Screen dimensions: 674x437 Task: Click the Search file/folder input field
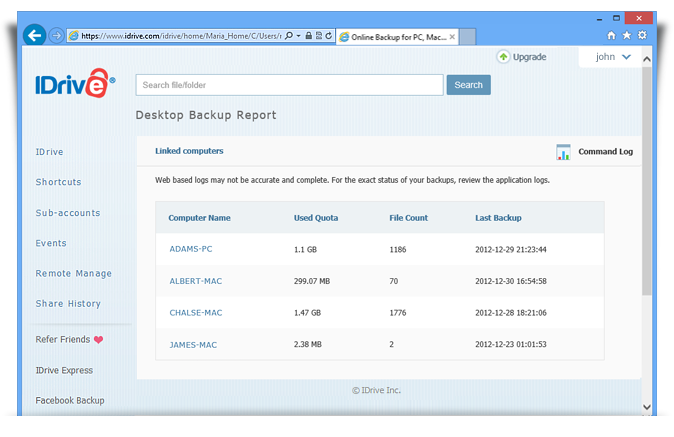point(289,85)
